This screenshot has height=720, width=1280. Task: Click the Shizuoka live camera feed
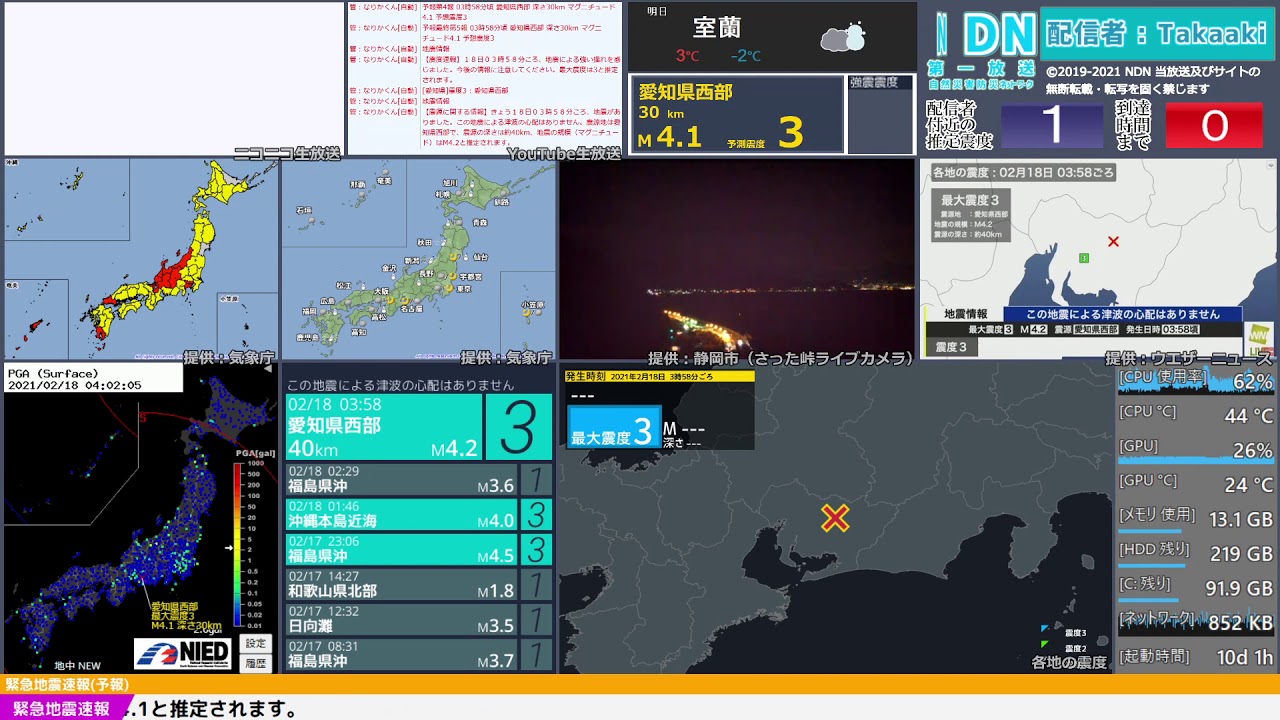(x=737, y=258)
